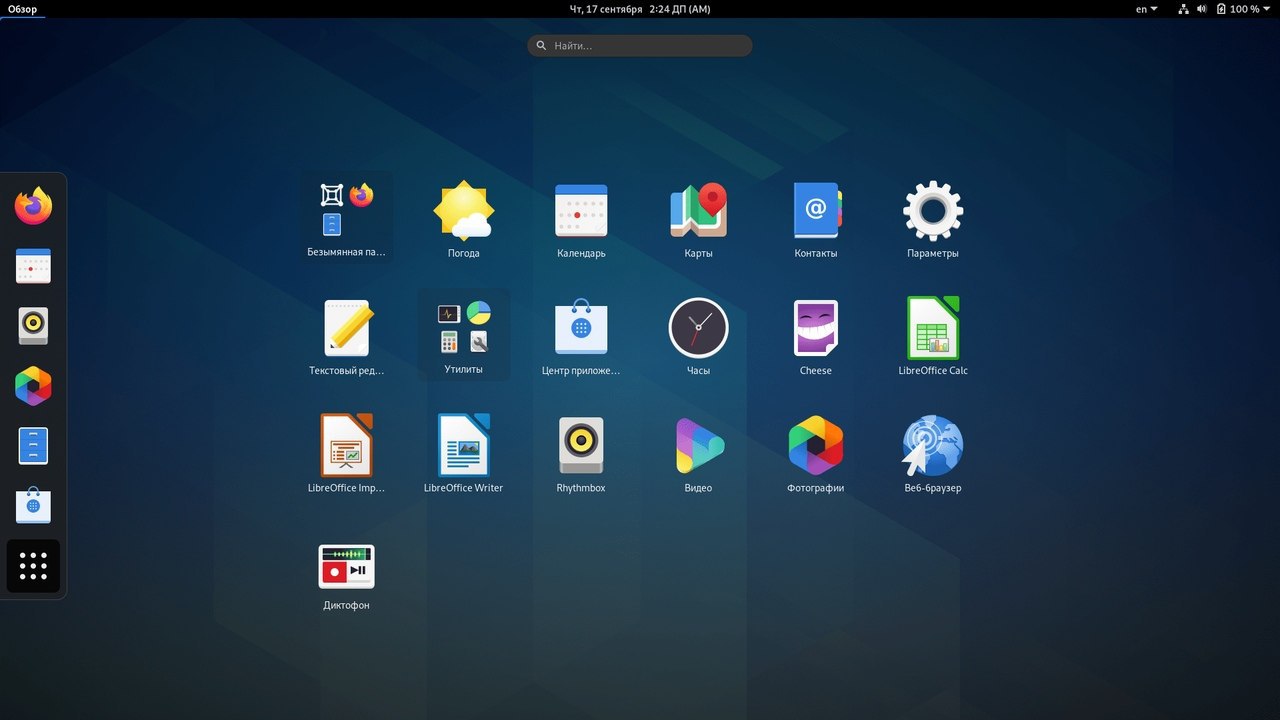Expand the Утилиты app folder
This screenshot has width=1280, height=720.
tap(463, 335)
